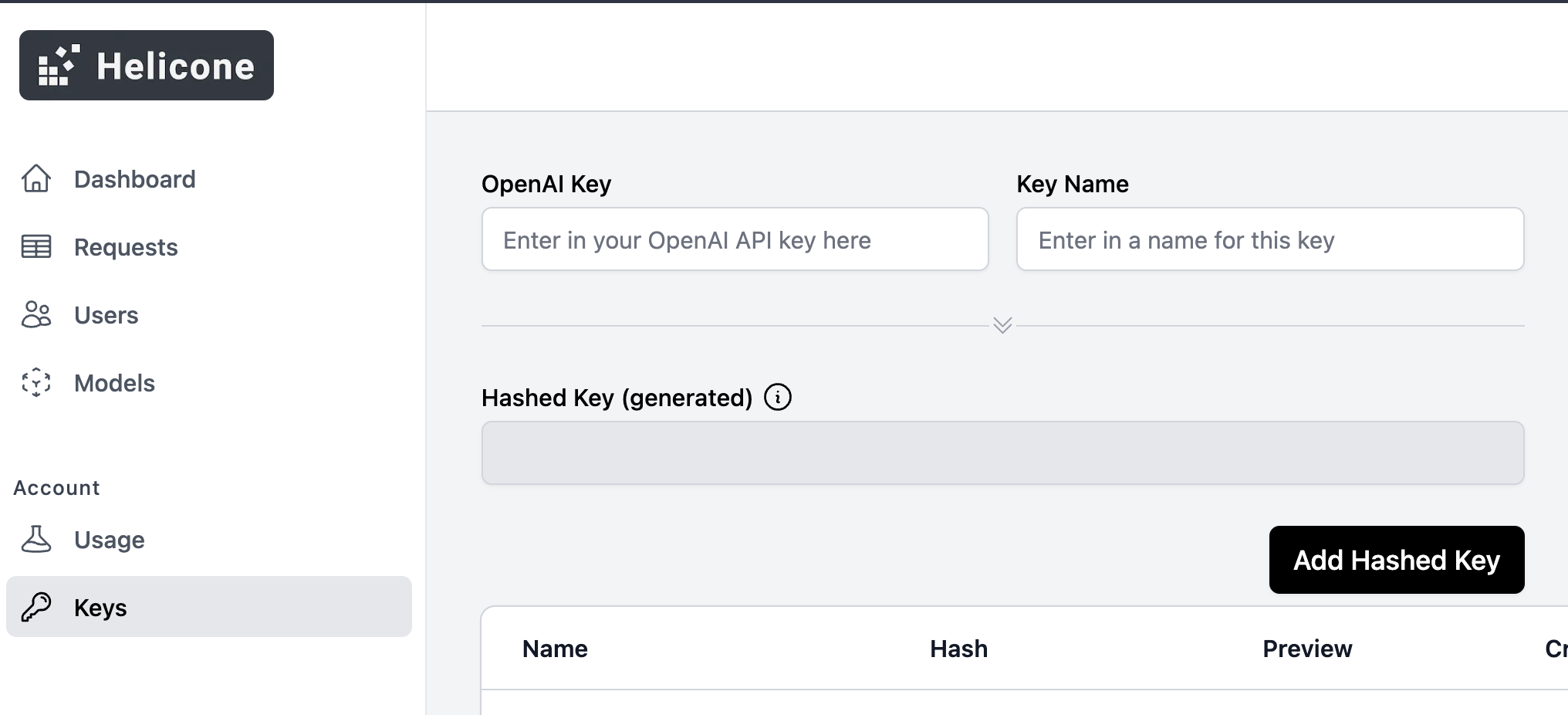1568x715 pixels.
Task: Click the OpenAI Key input field
Action: (734, 239)
